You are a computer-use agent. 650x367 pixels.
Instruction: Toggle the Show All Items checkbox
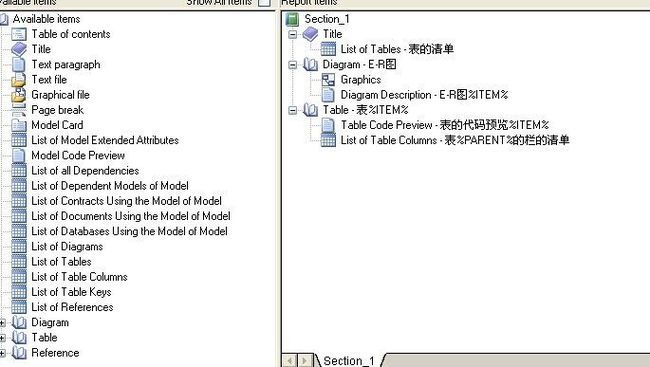click(264, 2)
